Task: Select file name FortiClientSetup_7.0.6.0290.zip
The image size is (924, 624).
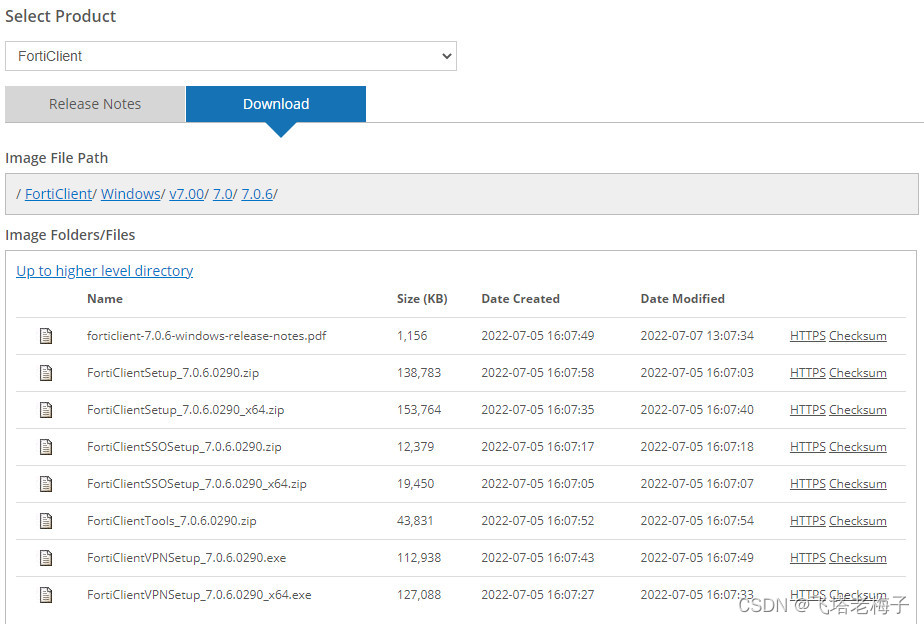Action: [173, 373]
